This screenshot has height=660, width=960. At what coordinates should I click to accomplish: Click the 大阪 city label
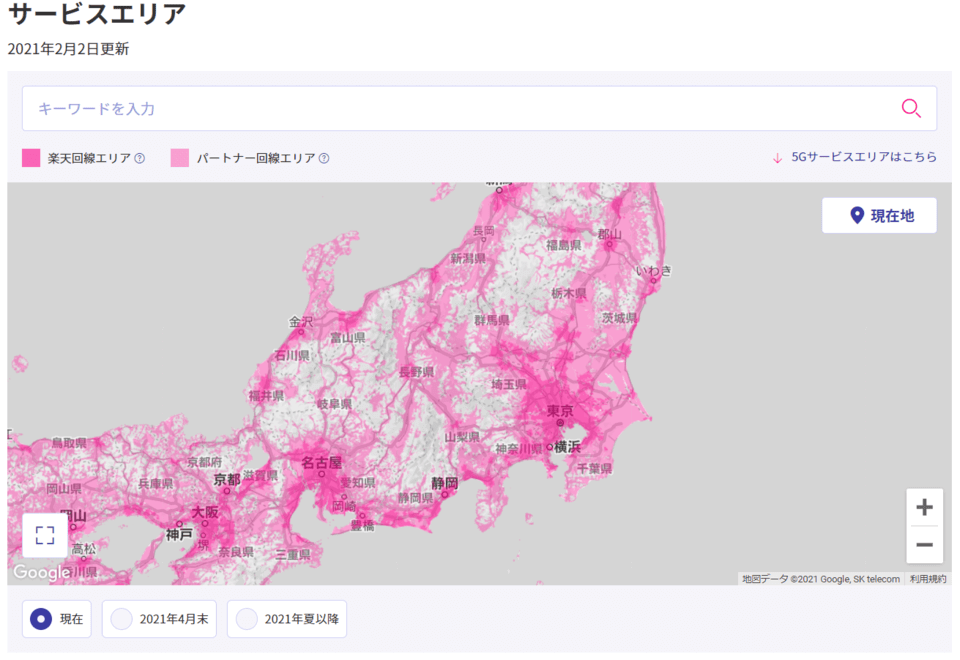point(205,512)
